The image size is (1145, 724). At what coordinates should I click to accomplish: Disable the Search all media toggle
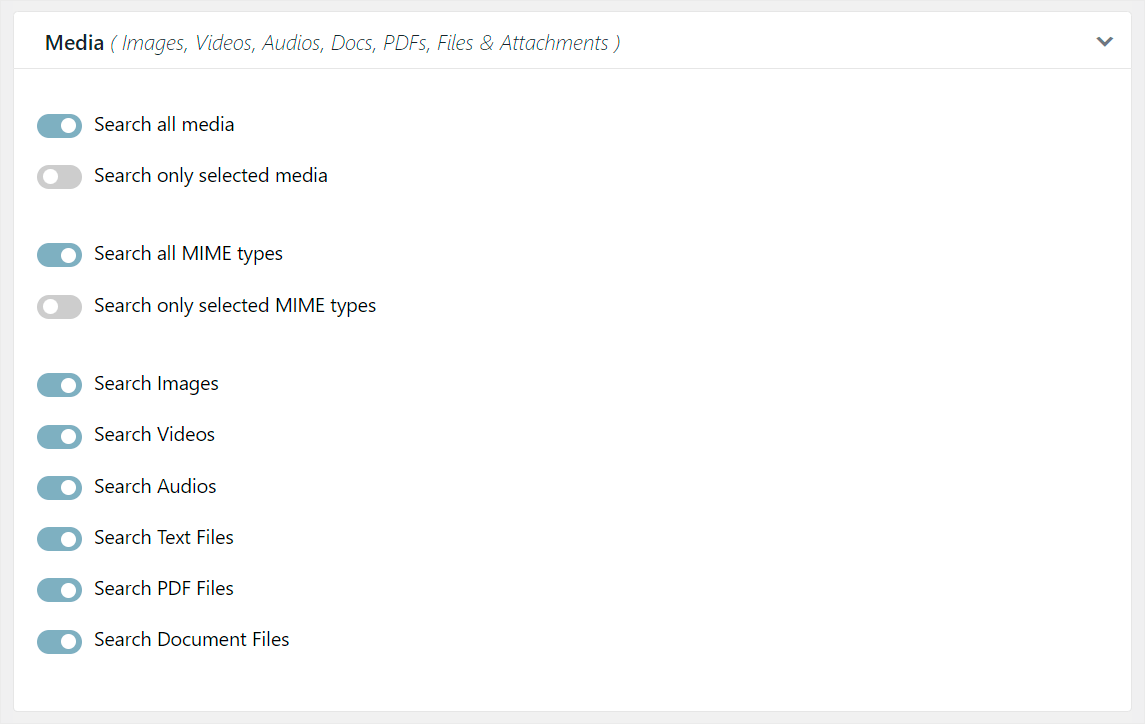[x=59, y=125]
